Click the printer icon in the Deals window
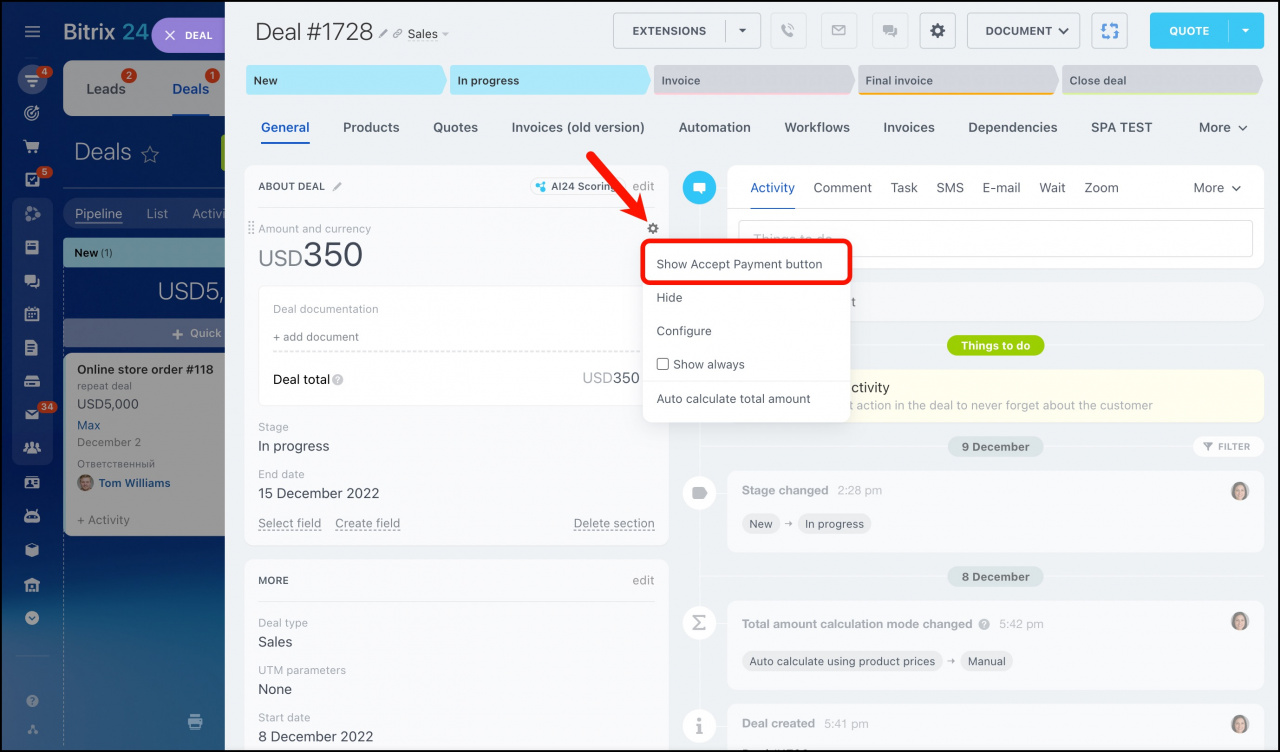1280x752 pixels. tap(196, 722)
